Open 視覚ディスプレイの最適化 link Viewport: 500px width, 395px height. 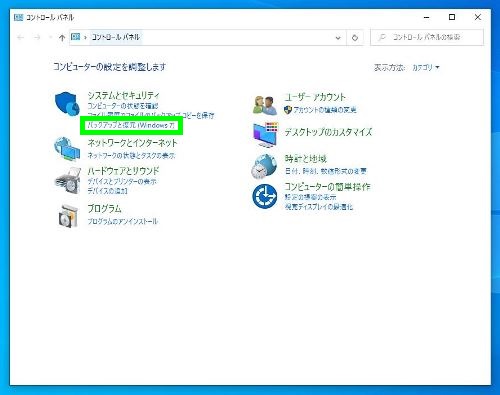(x=319, y=207)
